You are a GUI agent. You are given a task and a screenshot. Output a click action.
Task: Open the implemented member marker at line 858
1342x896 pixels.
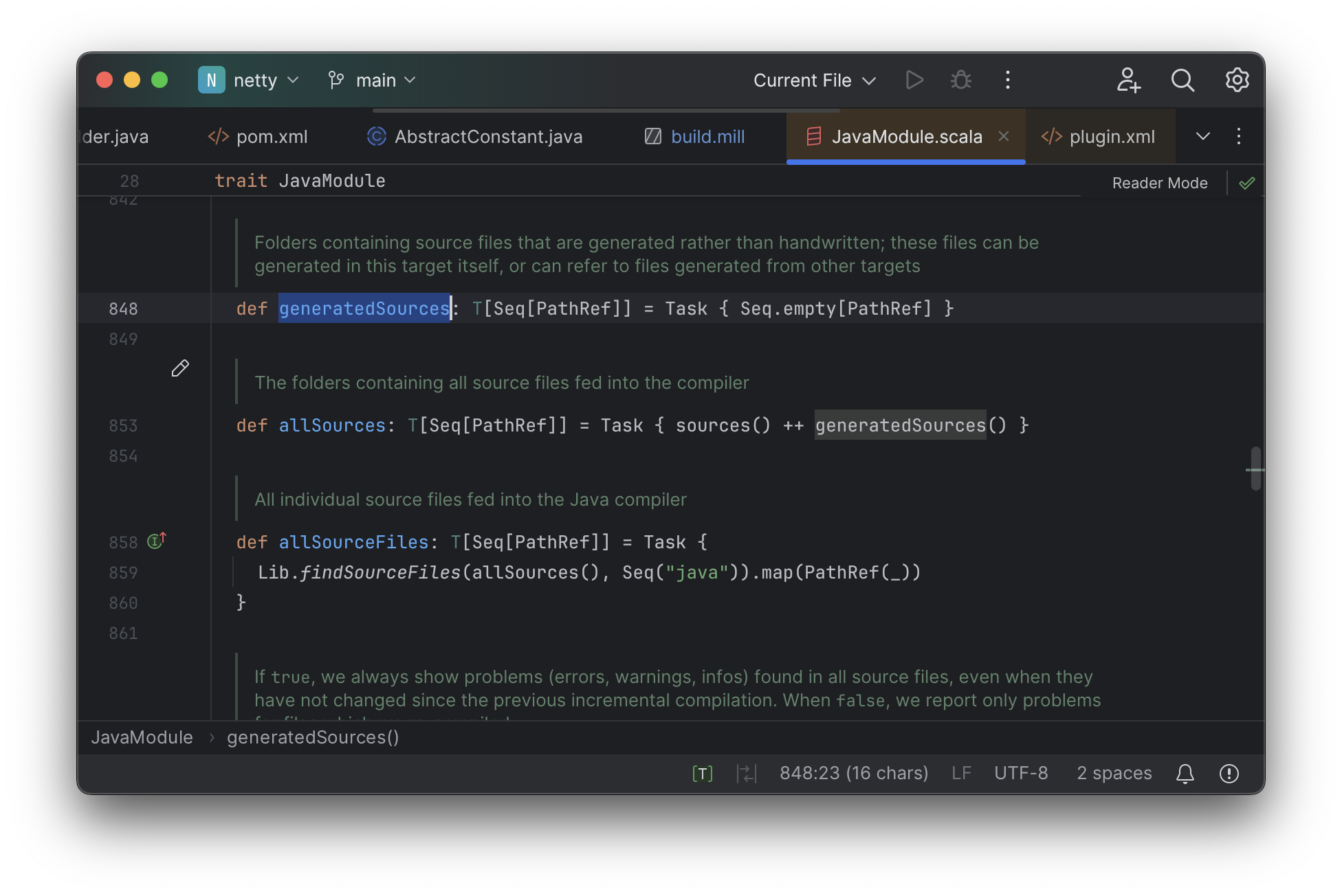156,541
